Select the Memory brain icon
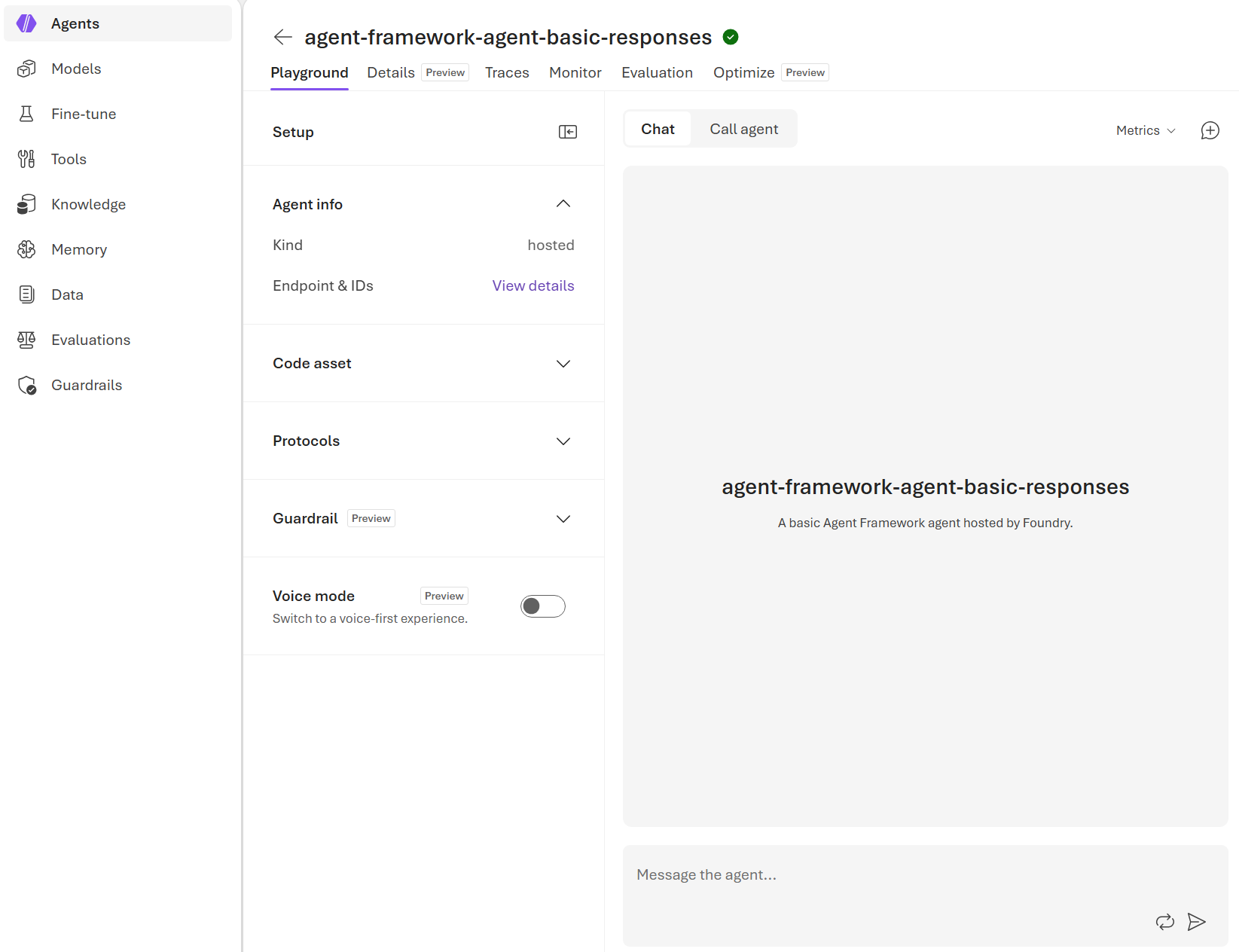Viewport: 1239px width, 952px height. coord(26,249)
